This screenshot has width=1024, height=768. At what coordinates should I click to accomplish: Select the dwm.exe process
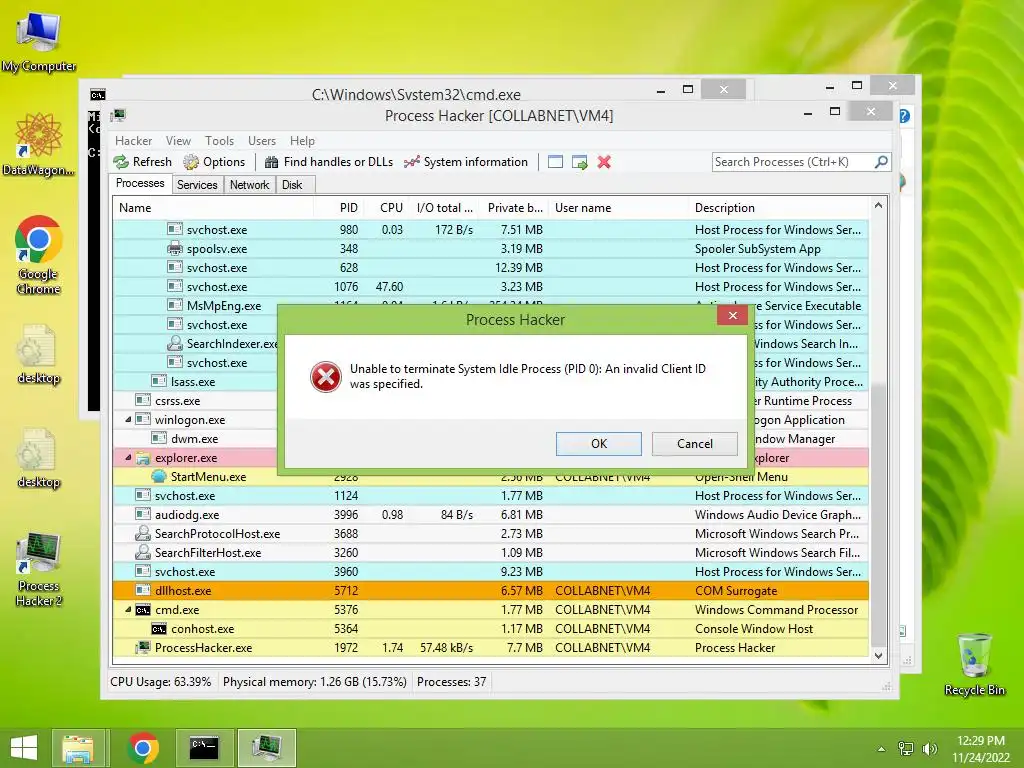pos(194,438)
